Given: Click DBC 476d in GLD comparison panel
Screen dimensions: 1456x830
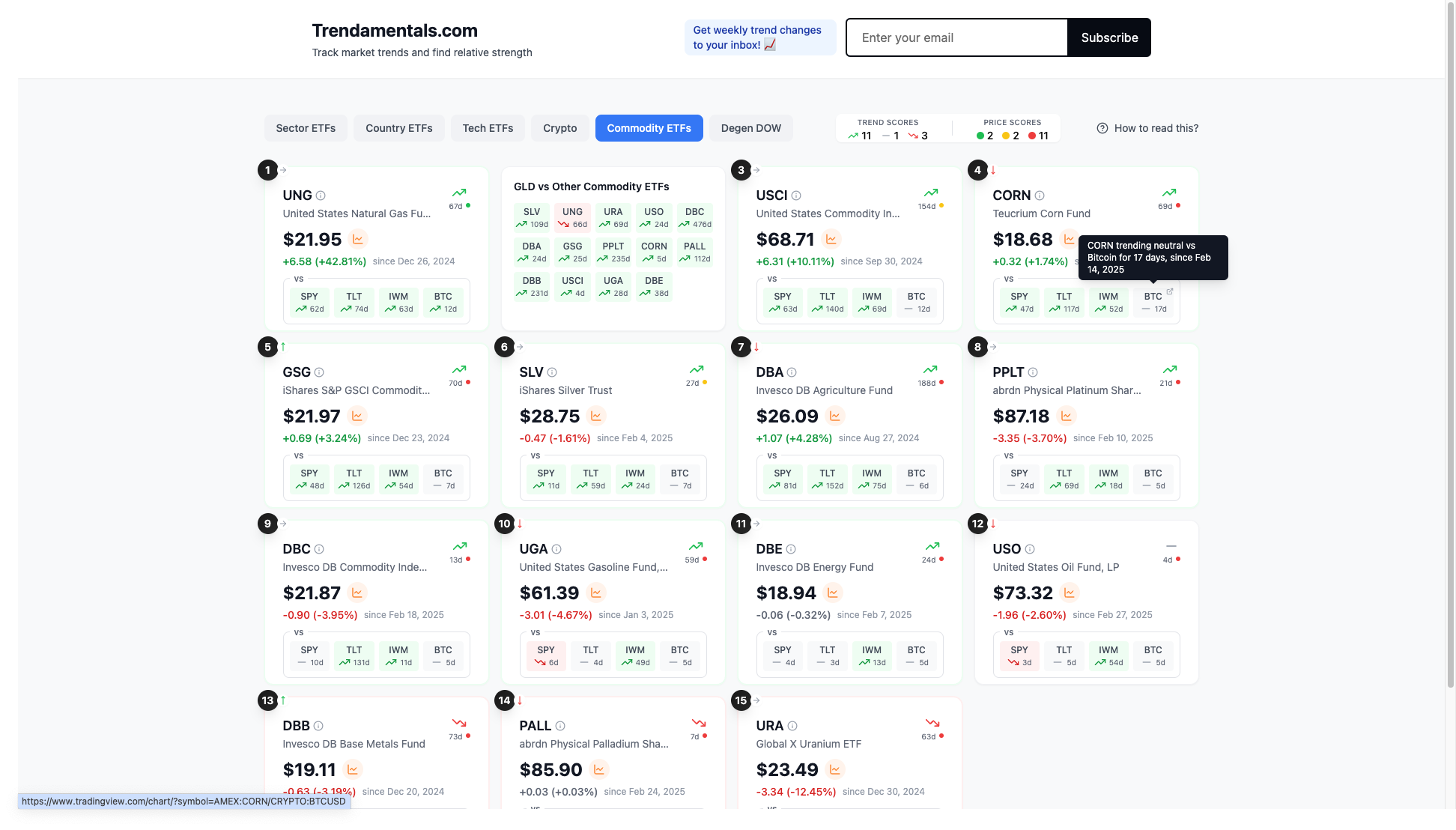Looking at the screenshot, I should 694,218.
